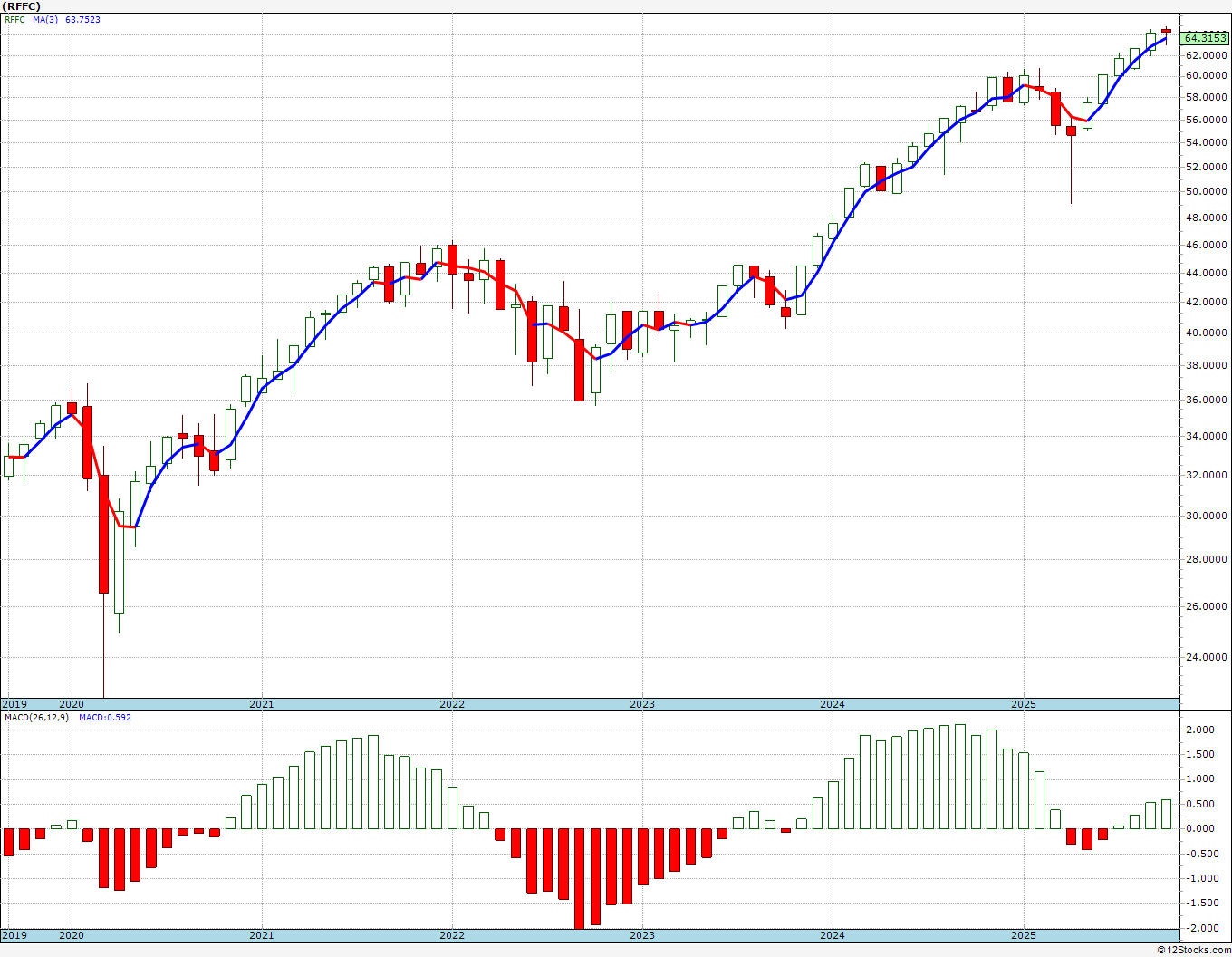Click the 60.0000 price axis label

tap(1206, 75)
